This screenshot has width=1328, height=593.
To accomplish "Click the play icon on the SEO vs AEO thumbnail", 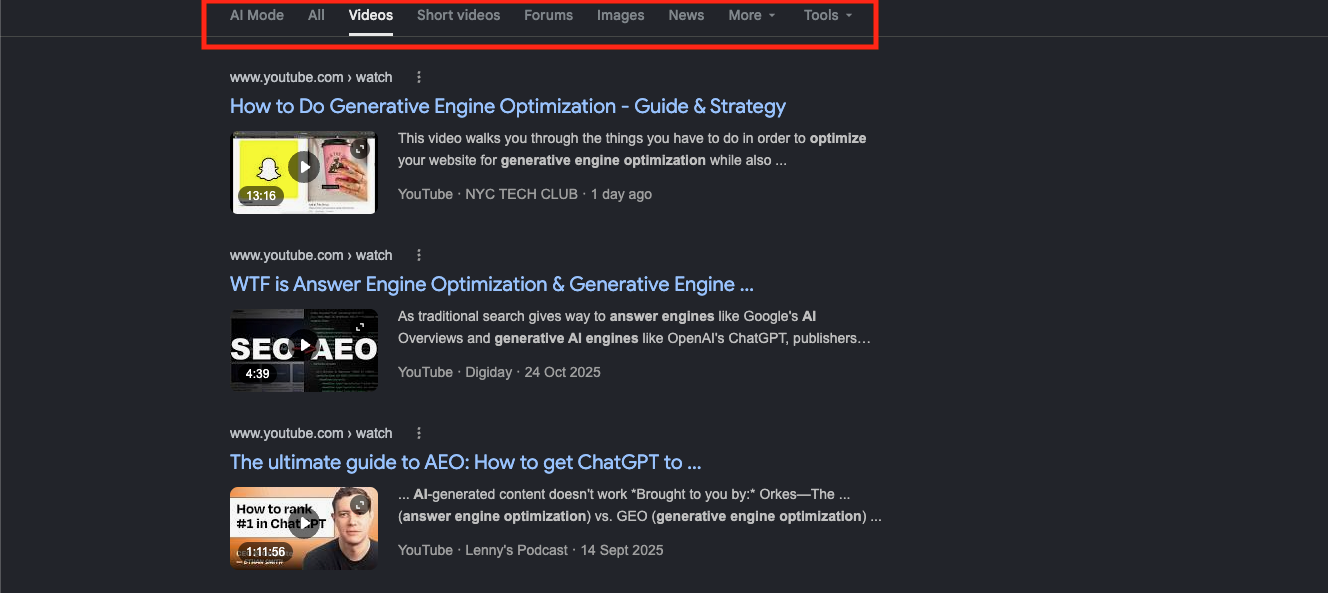I will [x=304, y=344].
